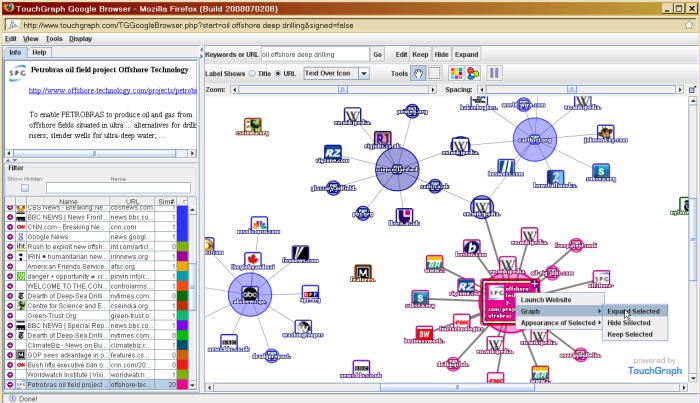Choose Hide Selected in submenu
Screen dimensions: 700x403
point(635,323)
